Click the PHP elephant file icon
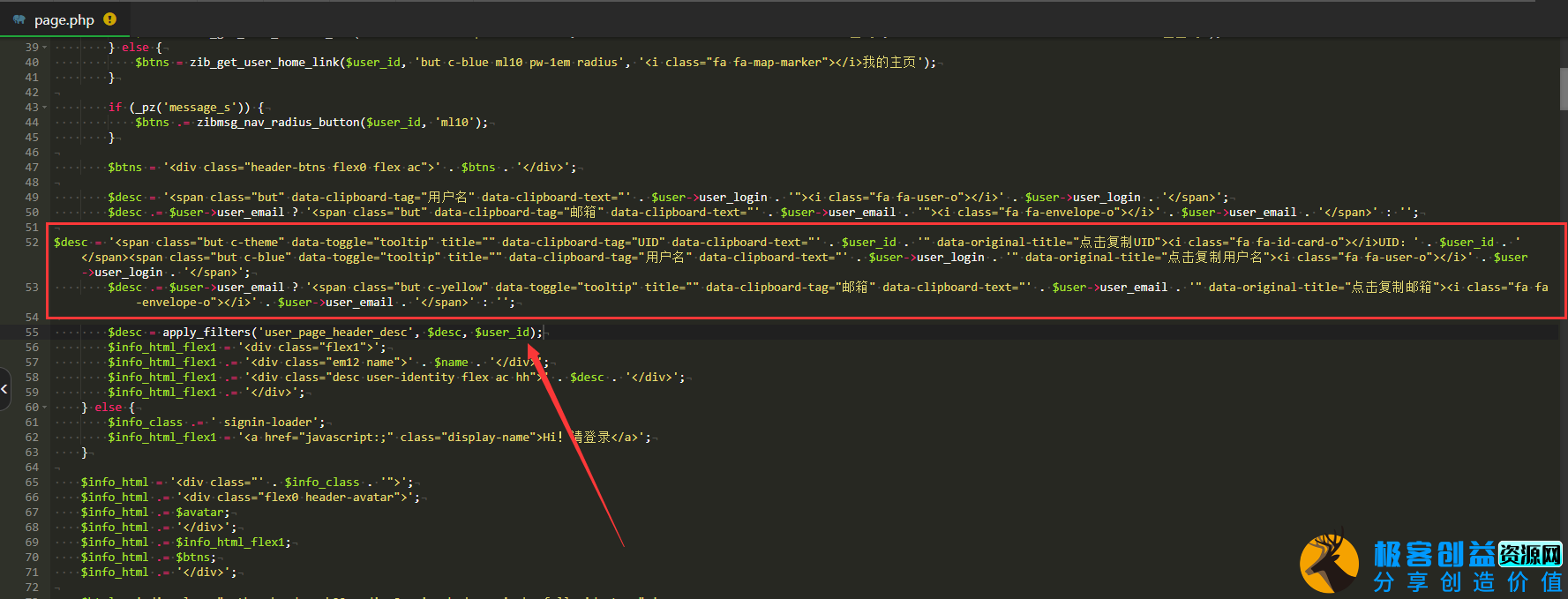The width and height of the screenshot is (1568, 599). [x=19, y=19]
